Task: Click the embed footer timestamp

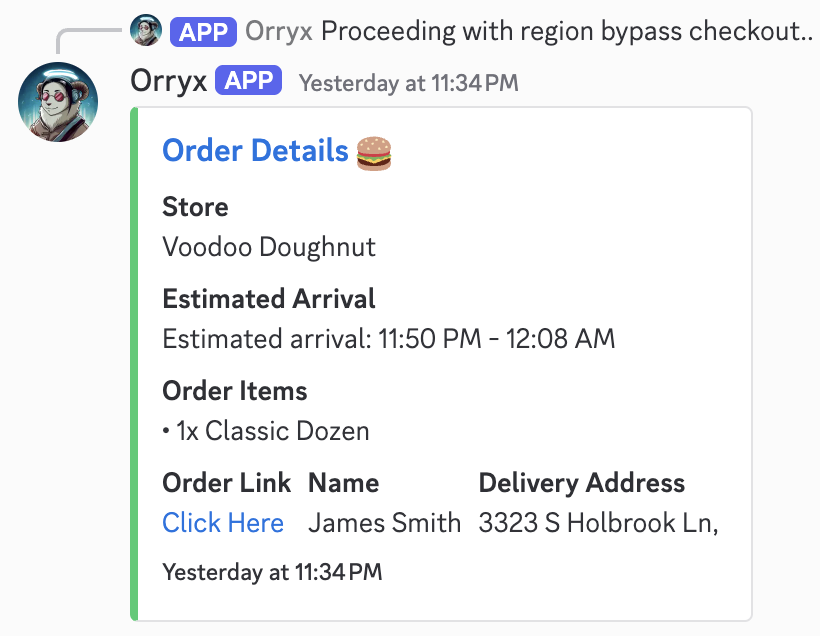Action: 272,573
